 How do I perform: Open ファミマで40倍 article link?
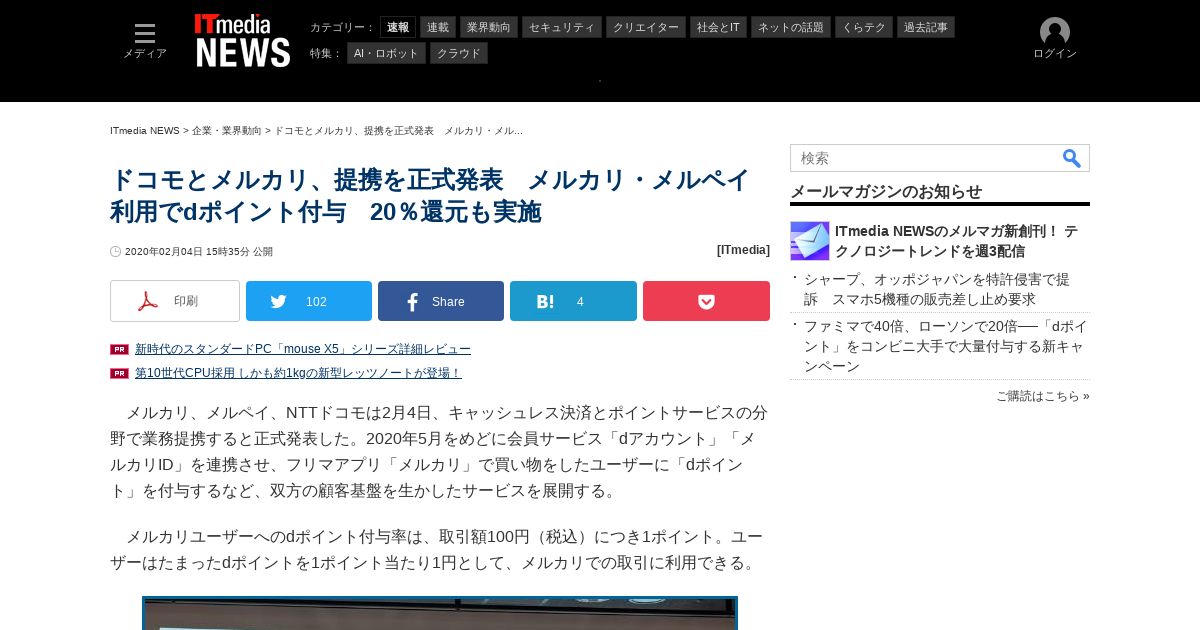[945, 346]
